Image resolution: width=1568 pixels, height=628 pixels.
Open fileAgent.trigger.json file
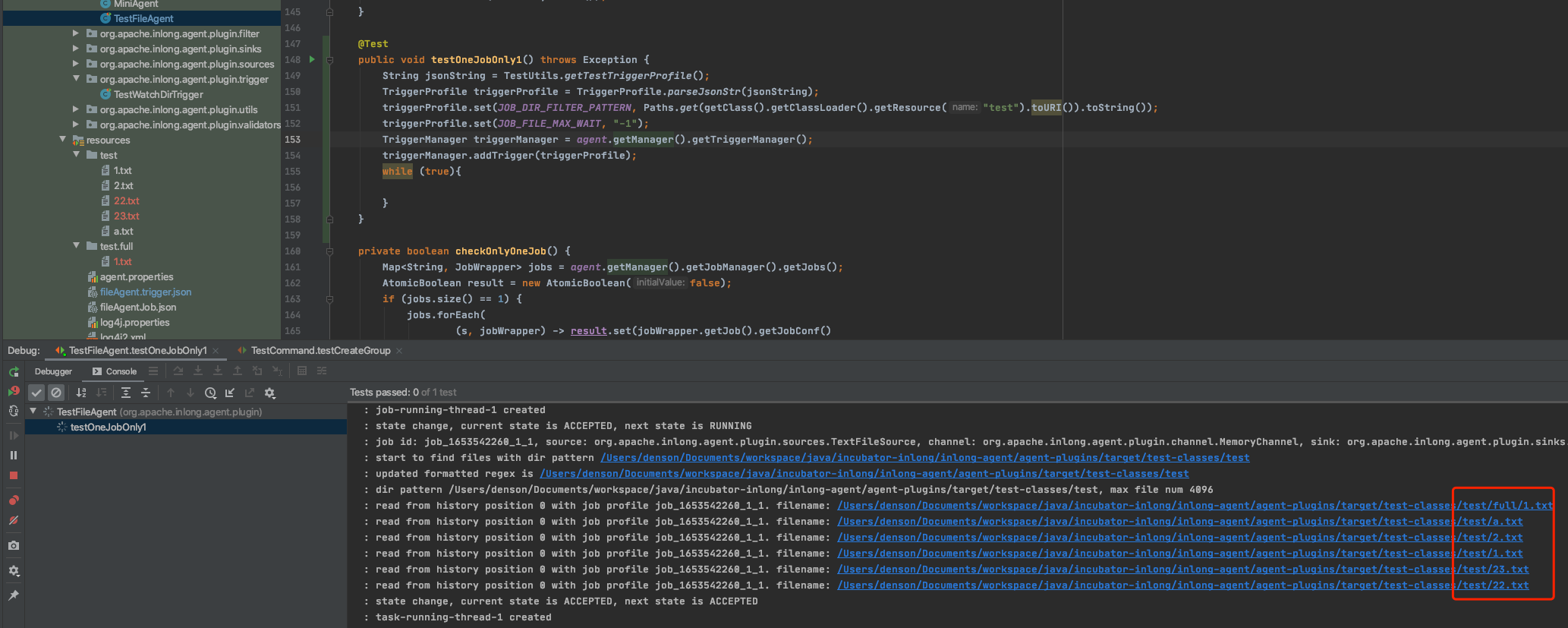click(145, 292)
